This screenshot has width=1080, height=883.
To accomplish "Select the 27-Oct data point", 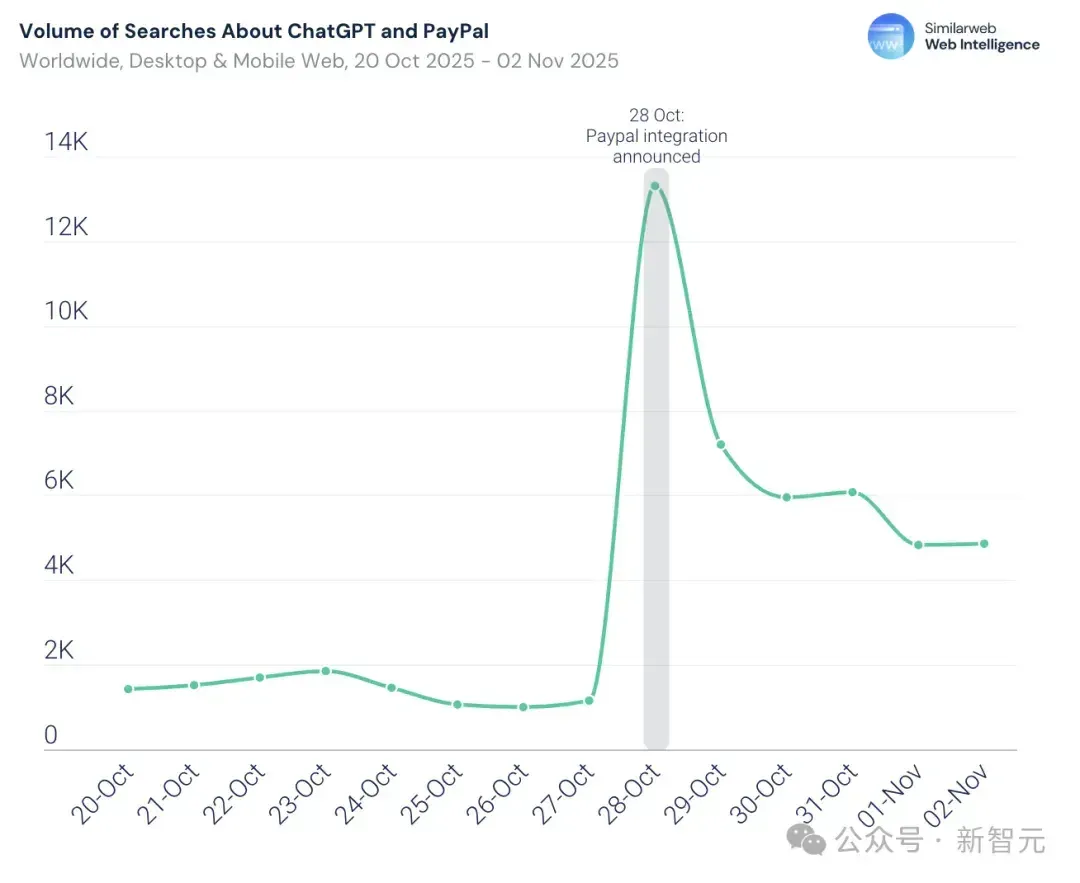I will [x=589, y=700].
